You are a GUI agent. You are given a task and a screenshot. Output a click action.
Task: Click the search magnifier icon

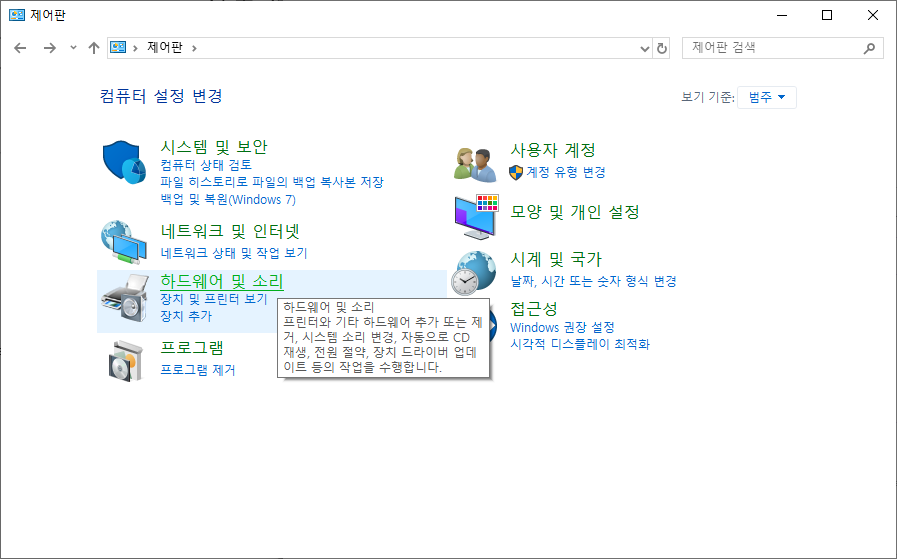pos(870,48)
